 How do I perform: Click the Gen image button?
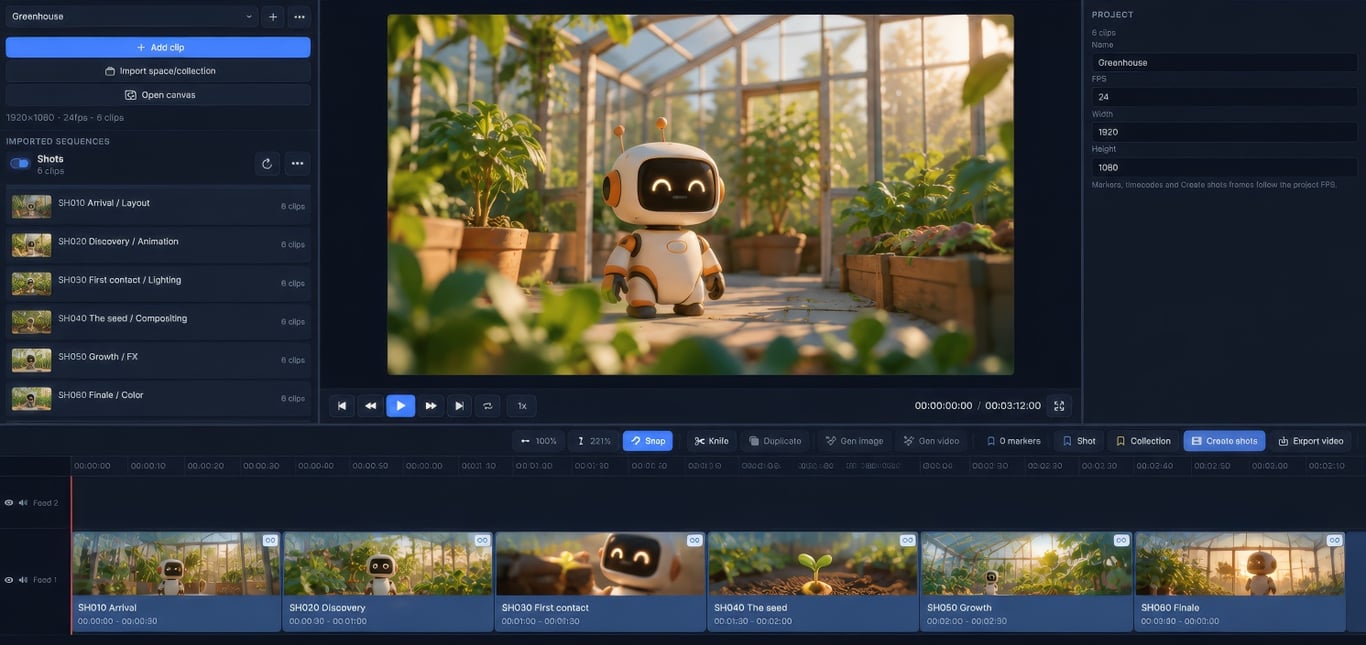[x=854, y=441]
